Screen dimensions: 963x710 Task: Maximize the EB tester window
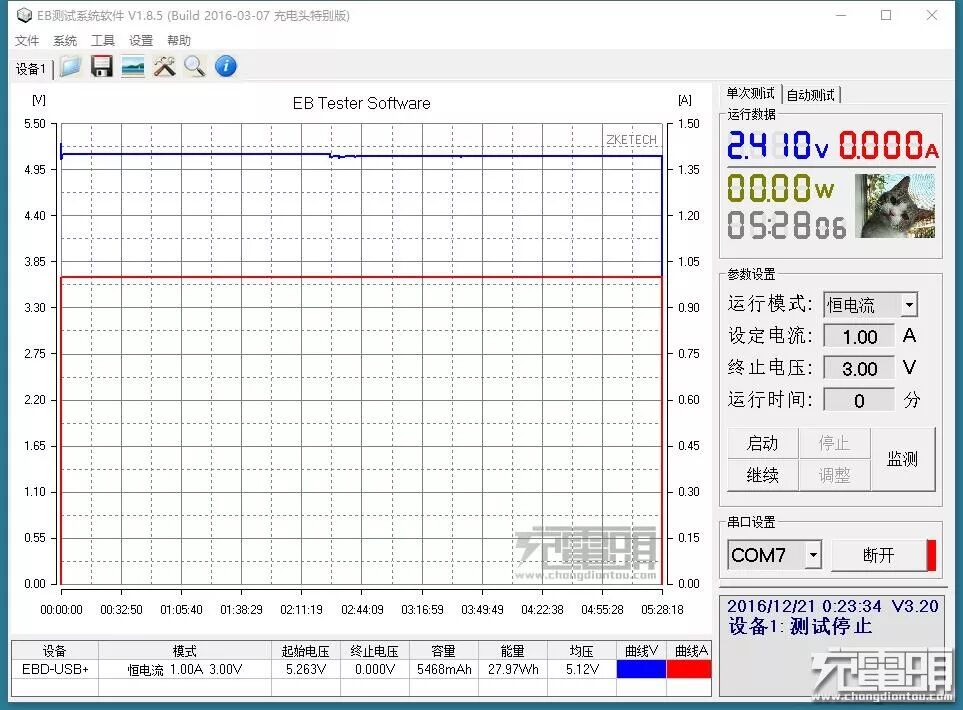[886, 15]
